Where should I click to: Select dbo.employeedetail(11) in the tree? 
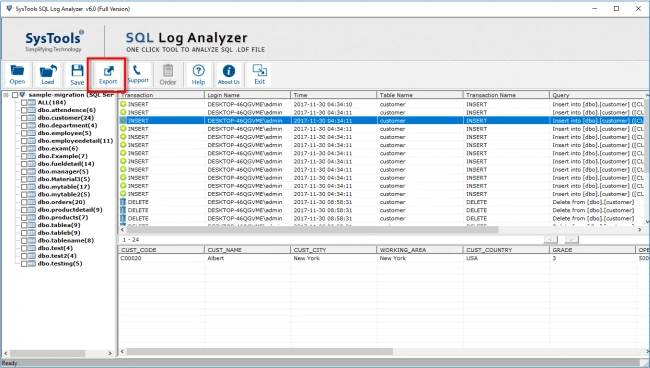(x=75, y=141)
